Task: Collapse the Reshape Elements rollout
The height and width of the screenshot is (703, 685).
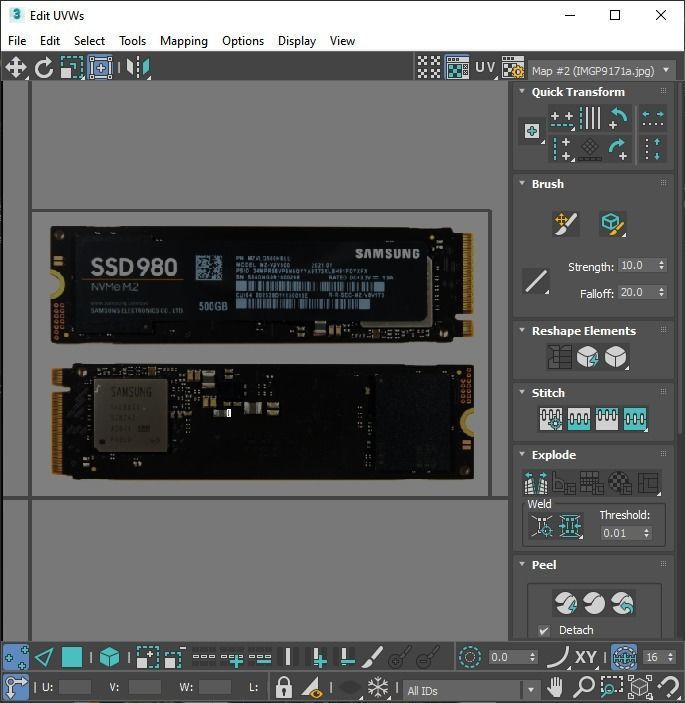Action: point(522,330)
